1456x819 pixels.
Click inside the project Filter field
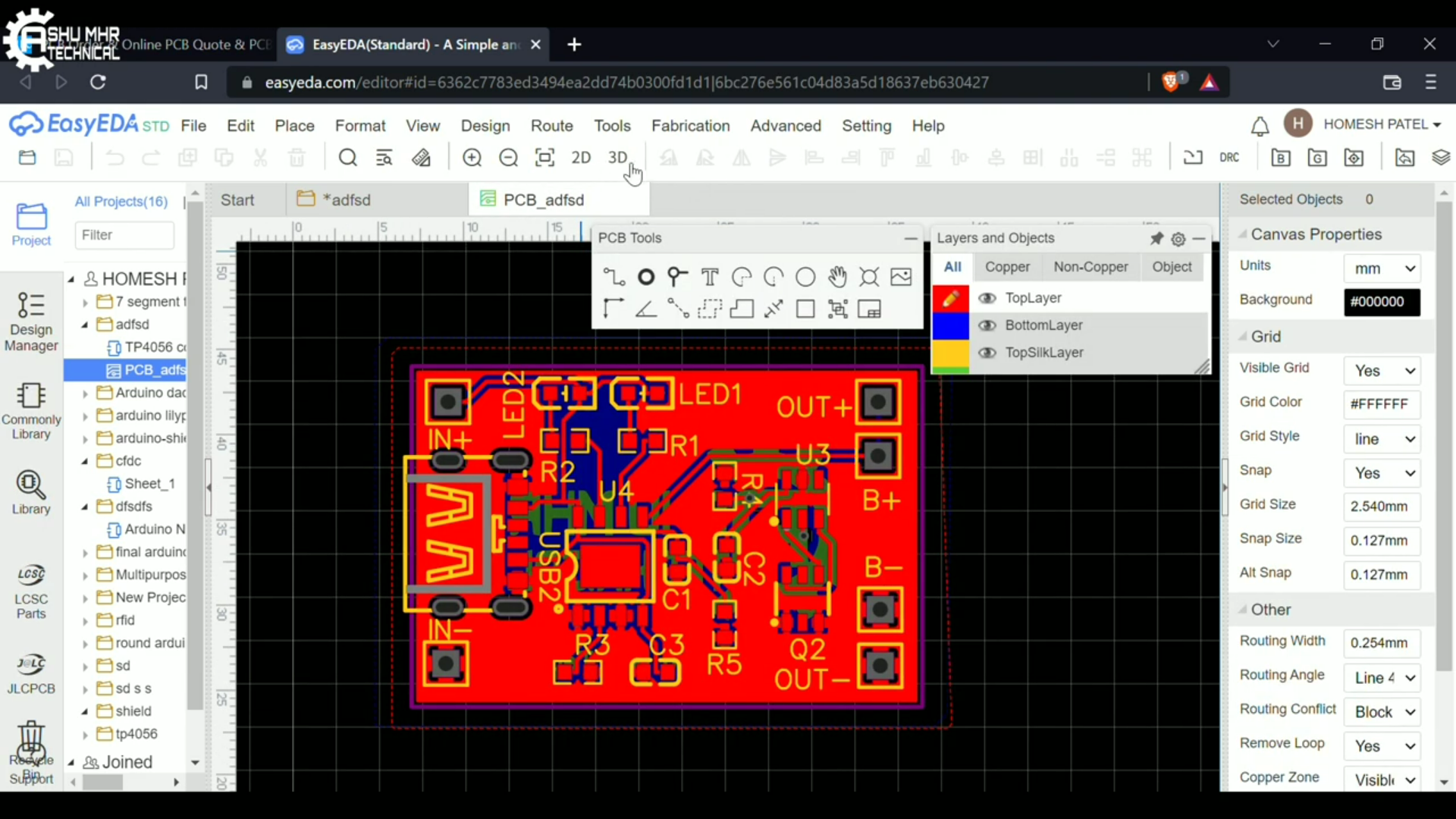click(x=124, y=235)
